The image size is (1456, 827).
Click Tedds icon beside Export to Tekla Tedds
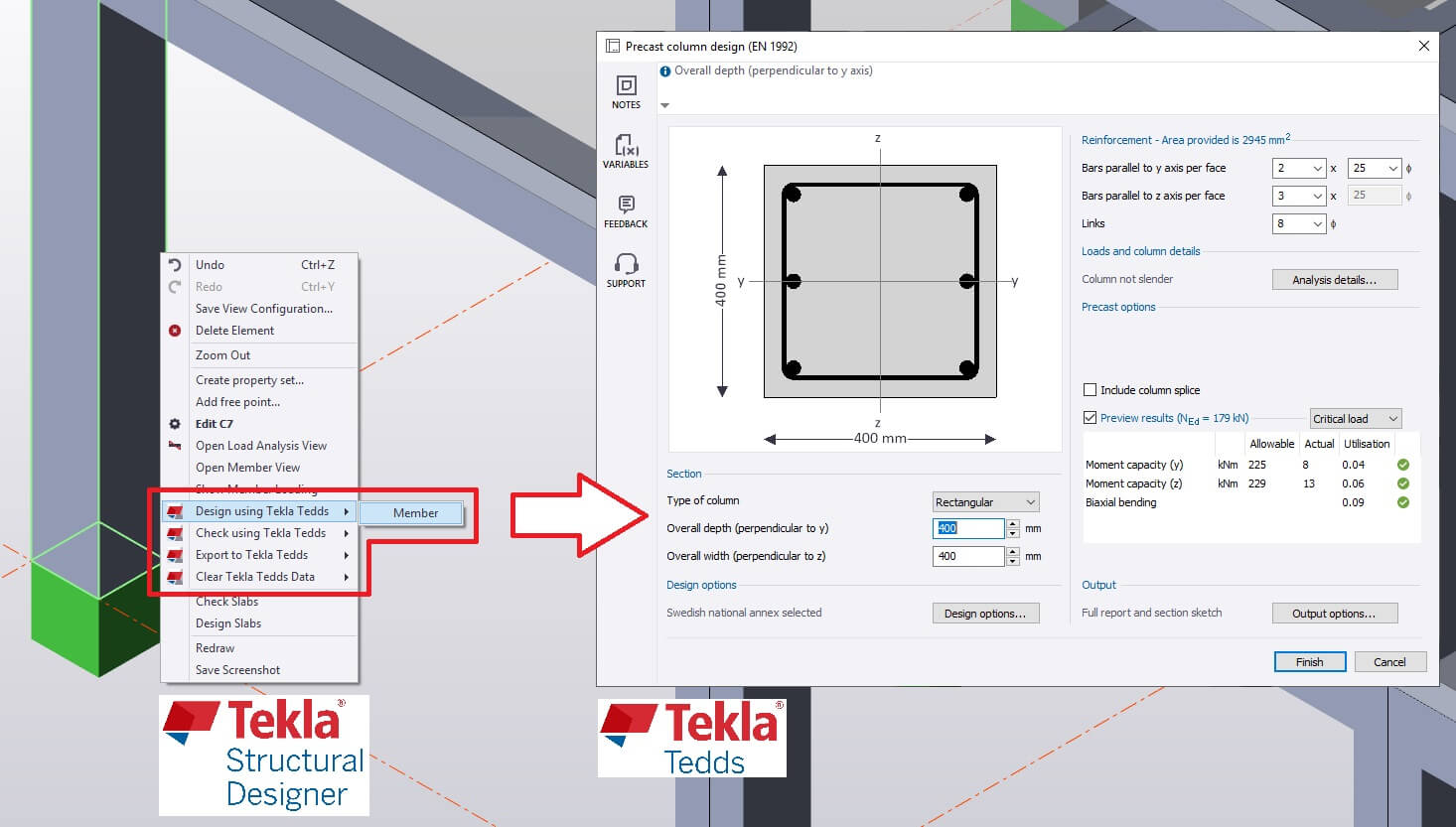(x=175, y=555)
